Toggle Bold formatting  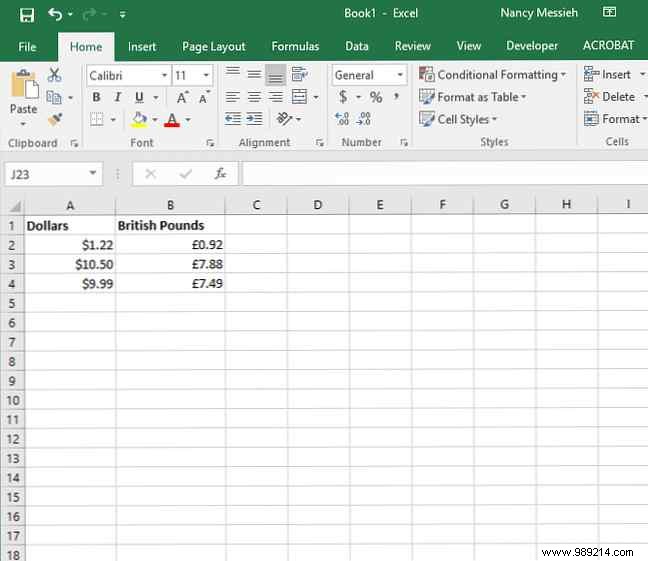96,98
